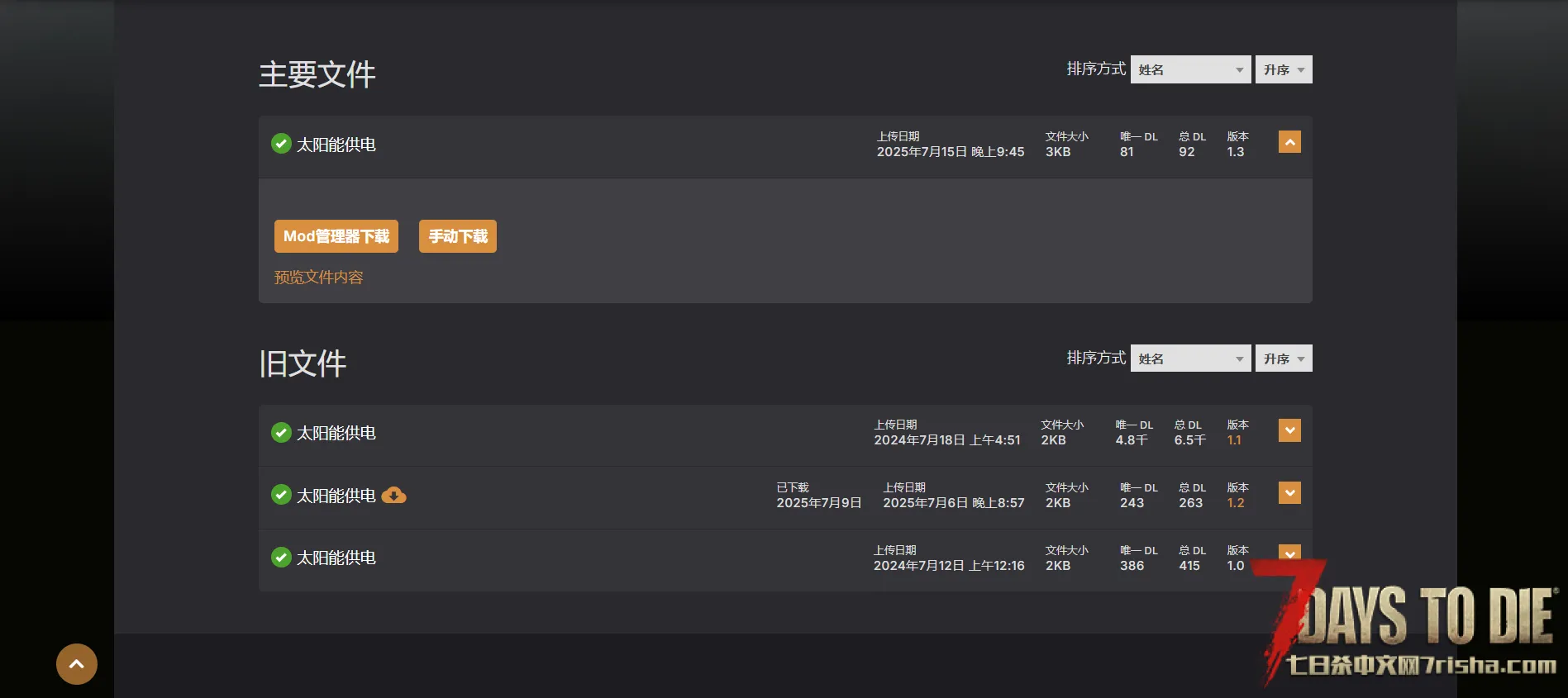Screen dimensions: 1568x698
Task: Click green checkmark on version 1.0 file
Action: tap(281, 558)
